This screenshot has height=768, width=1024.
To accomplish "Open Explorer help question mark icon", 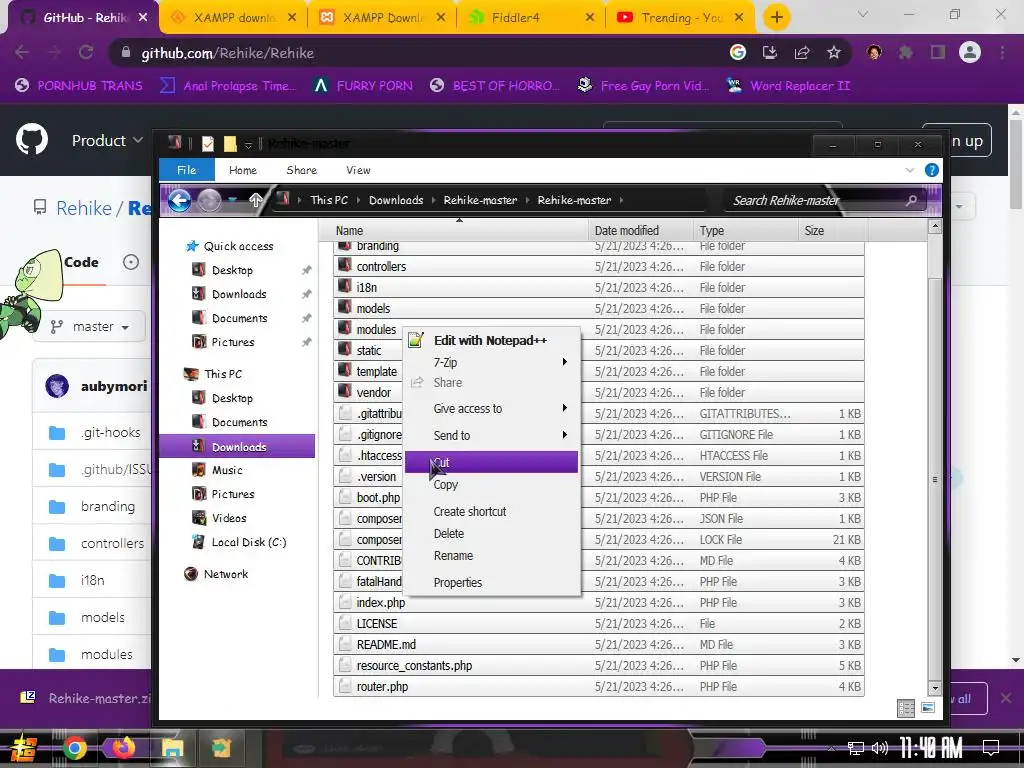I will pos(932,170).
